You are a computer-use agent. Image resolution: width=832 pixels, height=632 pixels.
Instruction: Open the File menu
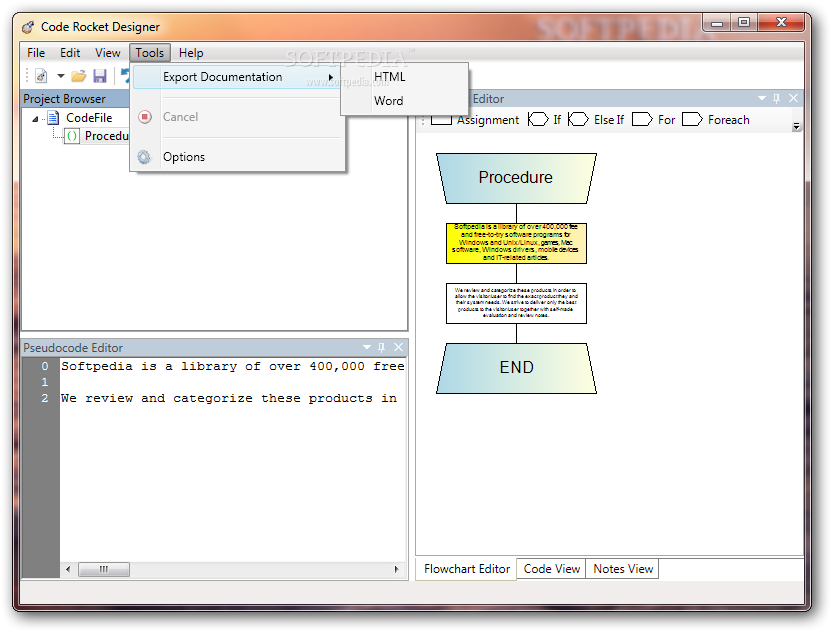(x=36, y=53)
